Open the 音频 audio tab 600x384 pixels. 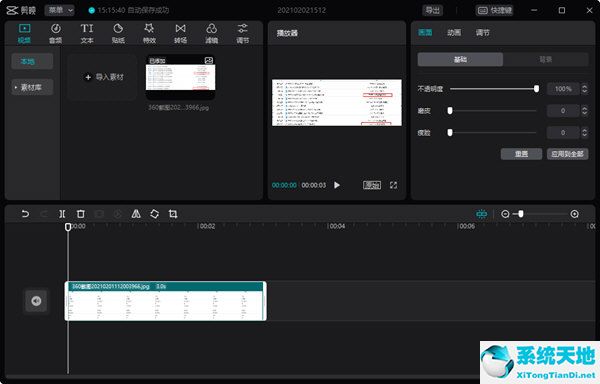pos(55,33)
